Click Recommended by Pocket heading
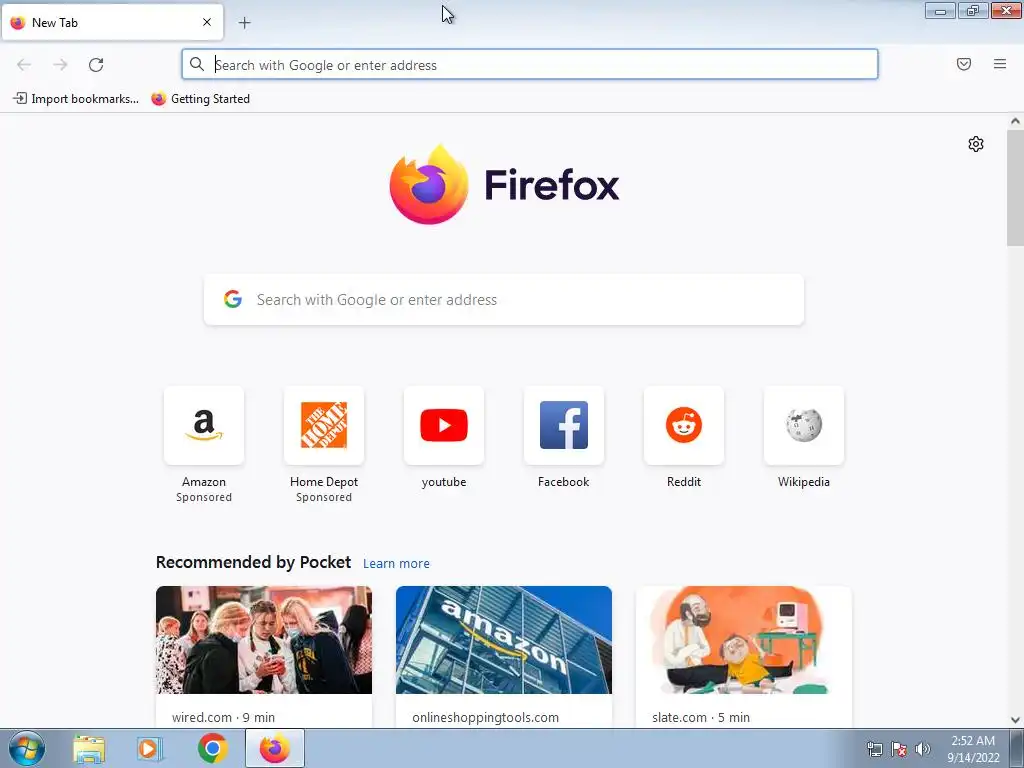The image size is (1024, 768). click(253, 562)
